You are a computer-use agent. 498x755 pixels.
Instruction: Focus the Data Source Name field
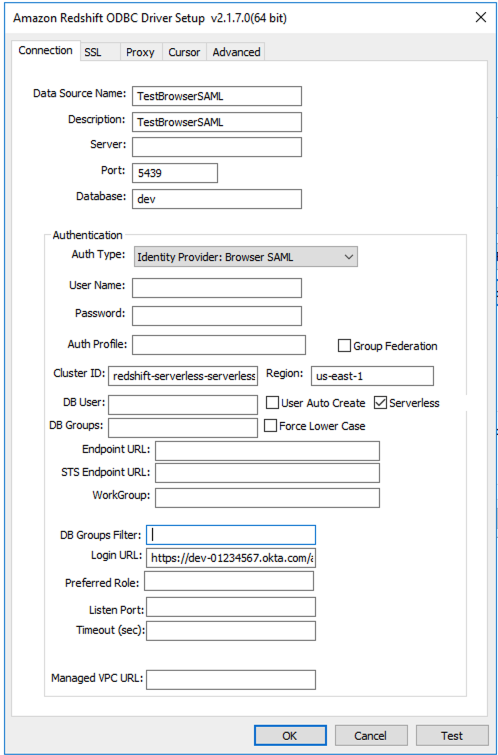click(217, 96)
